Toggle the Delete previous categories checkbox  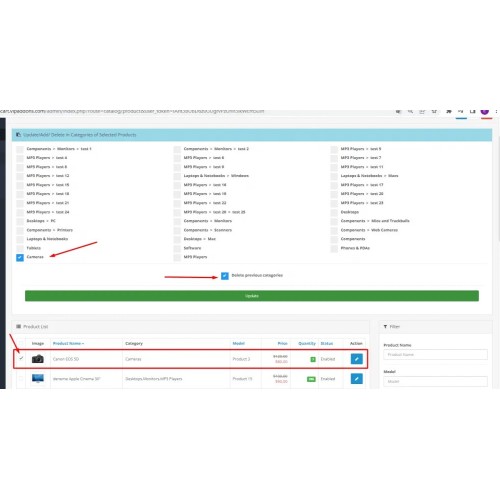tap(225, 276)
